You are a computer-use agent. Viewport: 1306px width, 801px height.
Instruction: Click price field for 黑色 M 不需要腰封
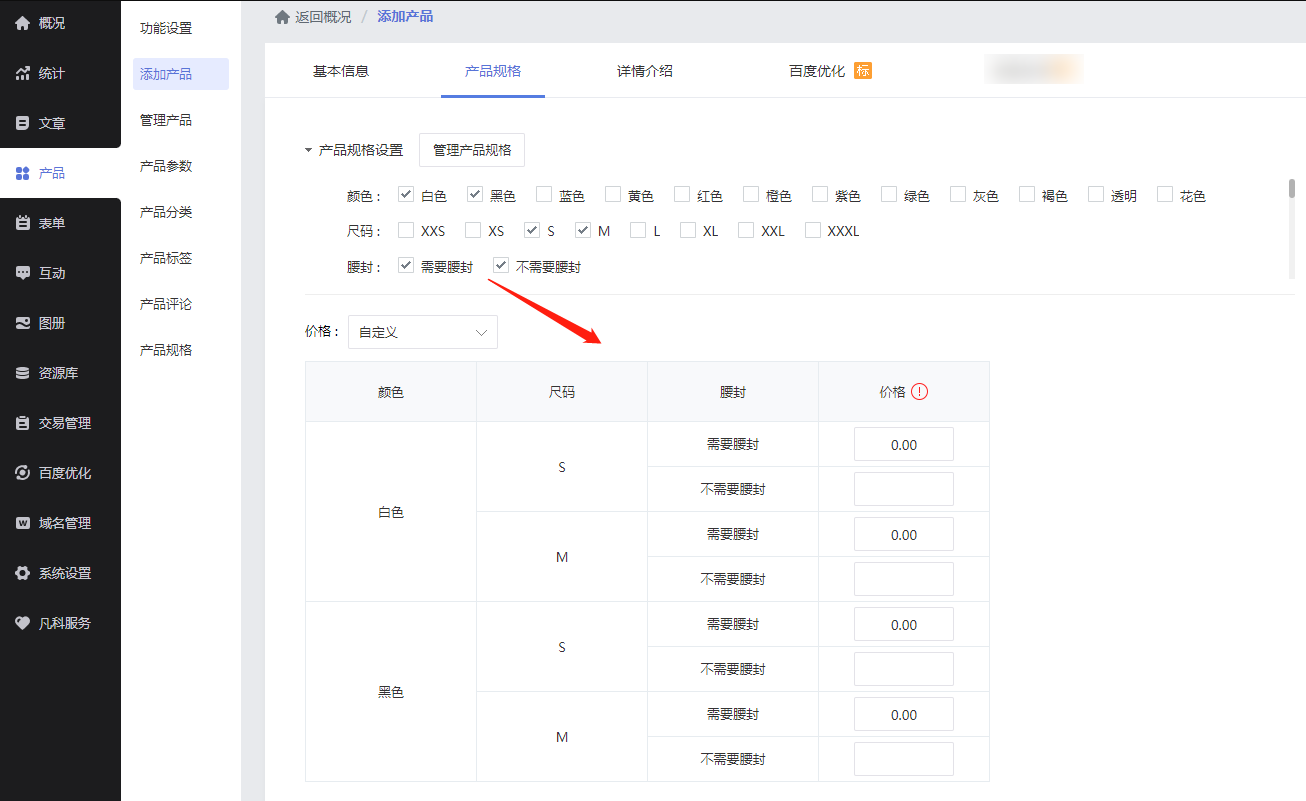(904, 760)
